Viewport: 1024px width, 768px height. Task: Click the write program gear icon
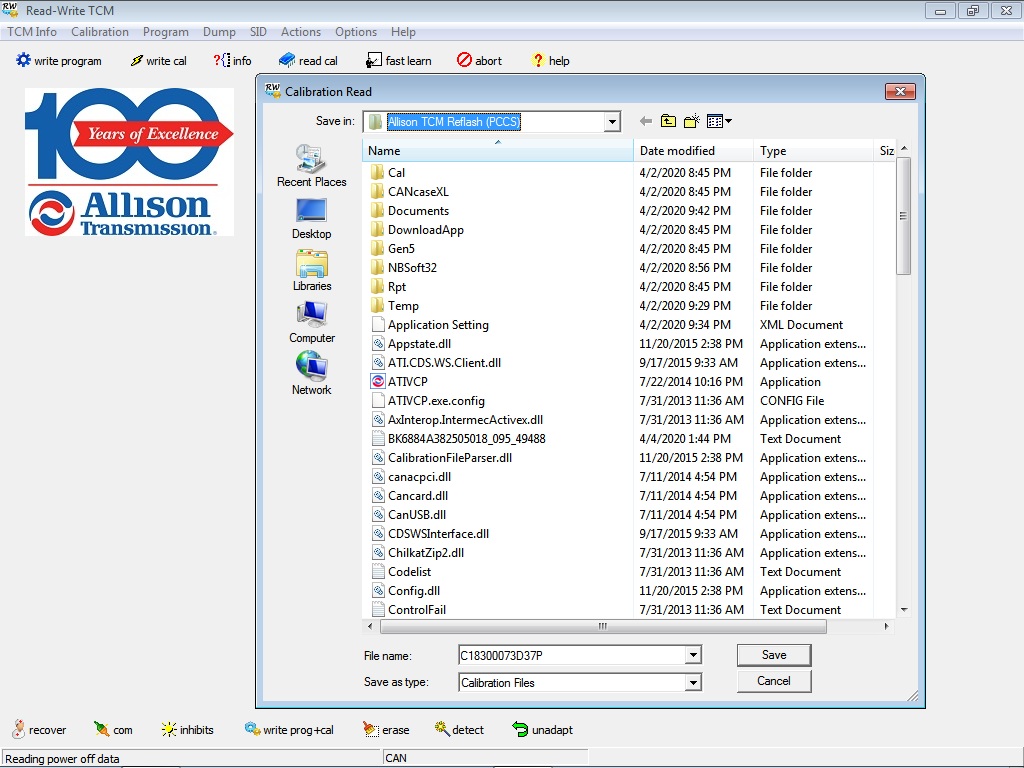tap(24, 60)
